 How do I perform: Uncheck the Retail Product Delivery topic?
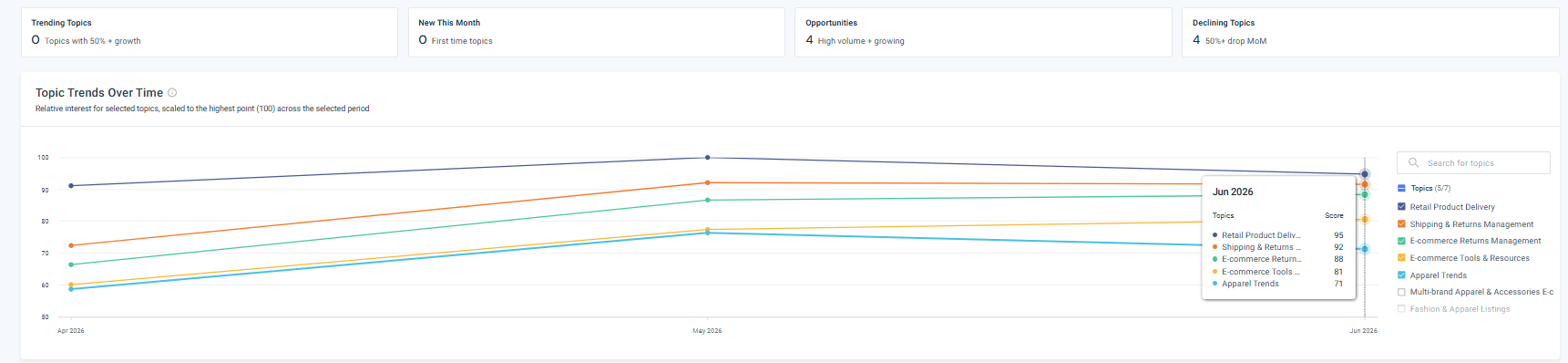(1401, 207)
